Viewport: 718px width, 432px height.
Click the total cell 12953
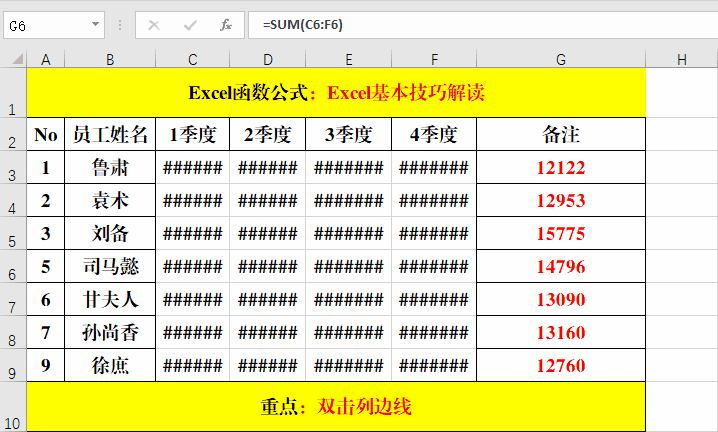(x=561, y=200)
